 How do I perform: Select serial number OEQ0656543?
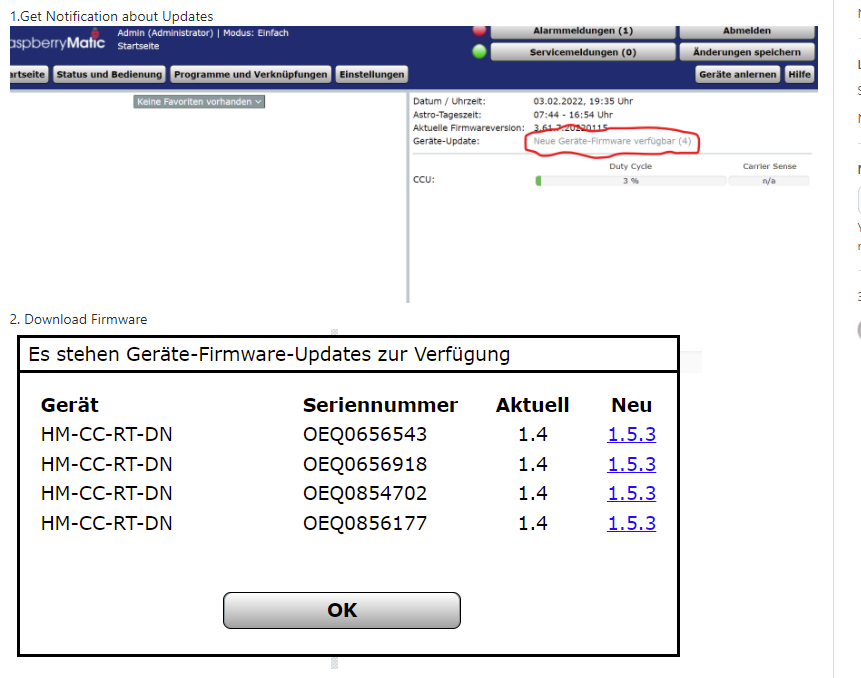tap(365, 434)
